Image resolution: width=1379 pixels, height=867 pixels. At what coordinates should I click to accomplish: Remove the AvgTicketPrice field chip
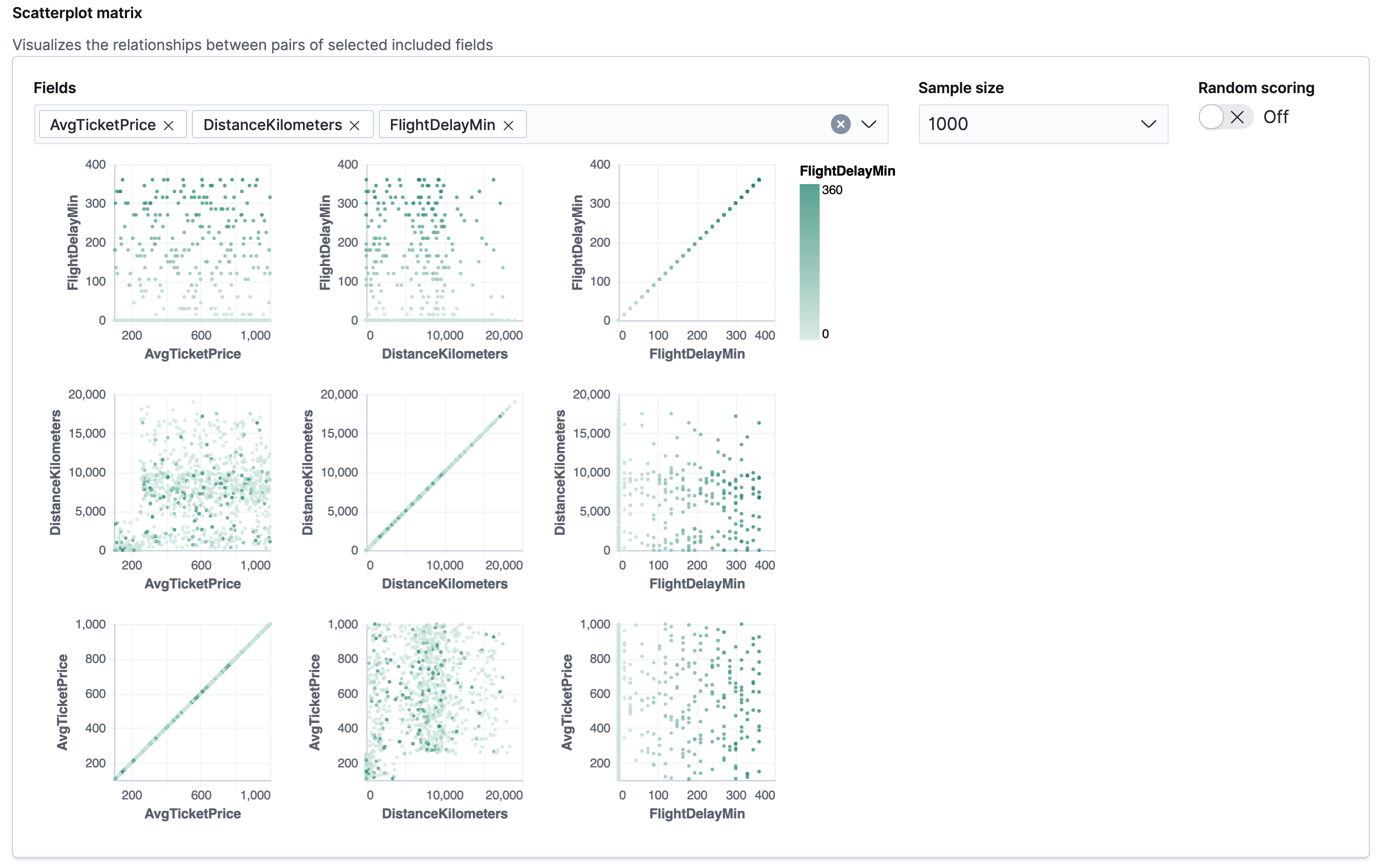pyautogui.click(x=170, y=124)
